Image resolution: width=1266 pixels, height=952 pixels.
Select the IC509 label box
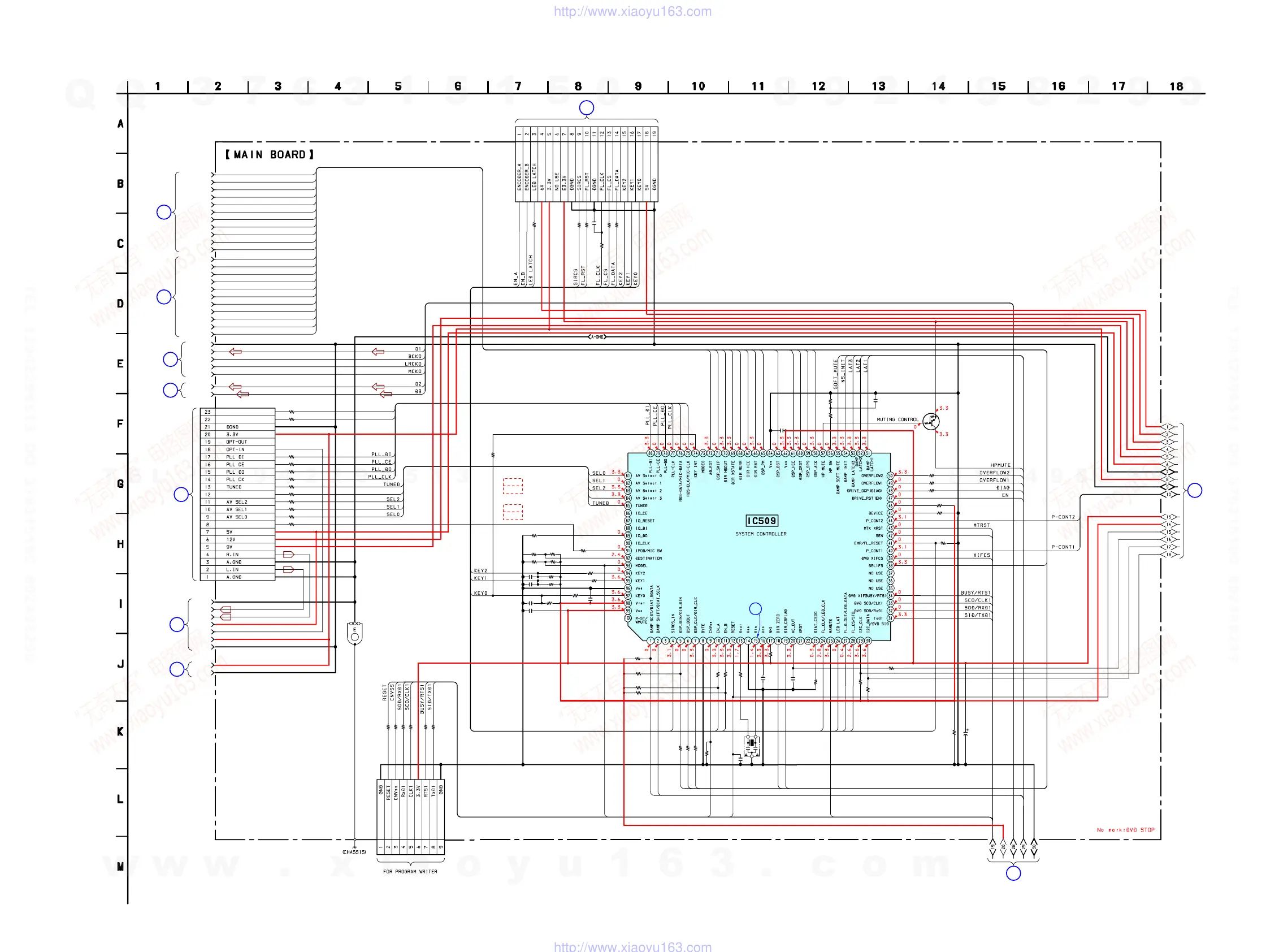[761, 520]
